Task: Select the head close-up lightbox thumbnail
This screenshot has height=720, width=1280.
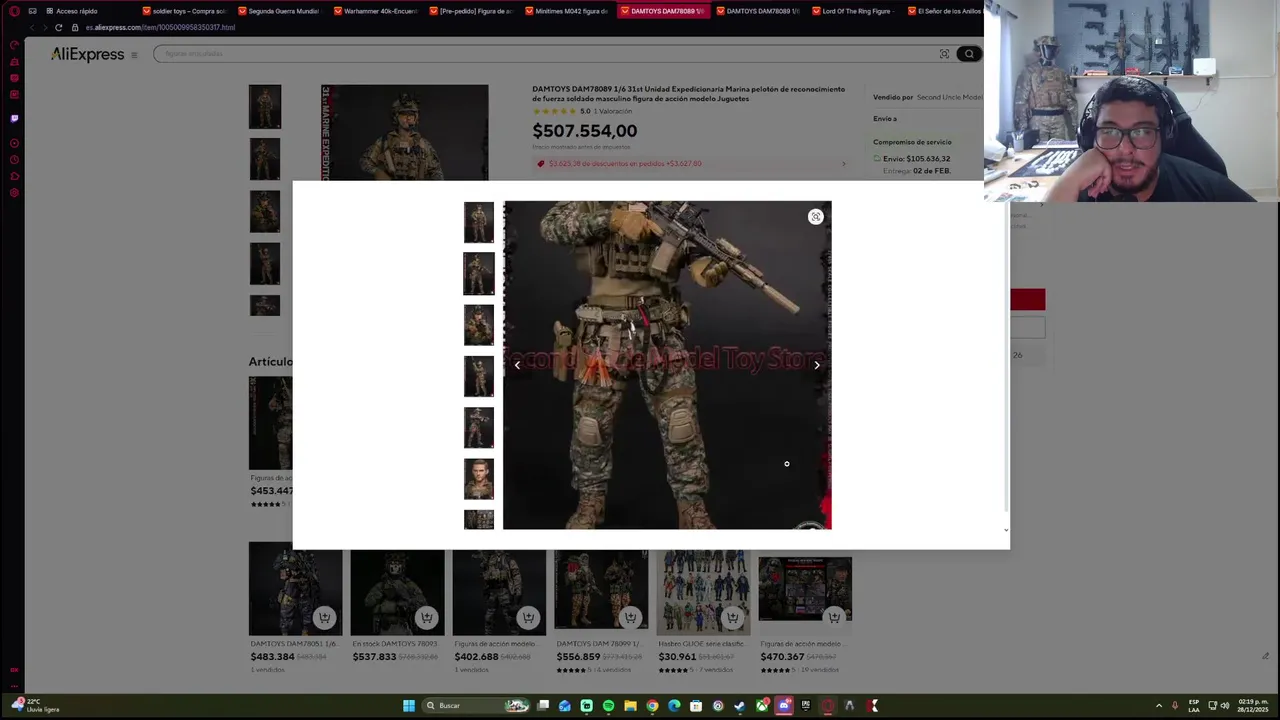Action: click(x=479, y=479)
